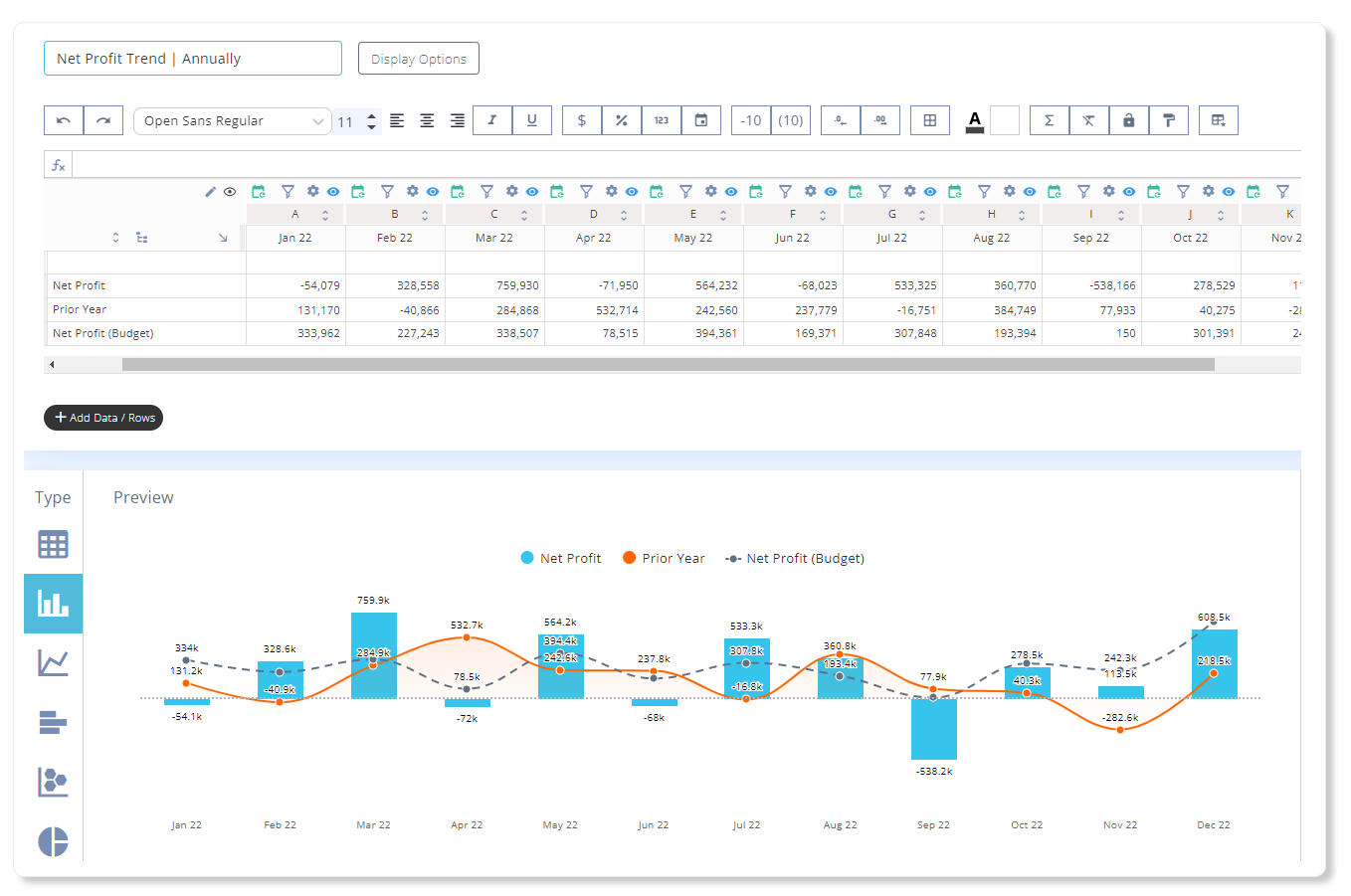
Task: Choose the horizontal bar chart type
Action: [x=53, y=722]
